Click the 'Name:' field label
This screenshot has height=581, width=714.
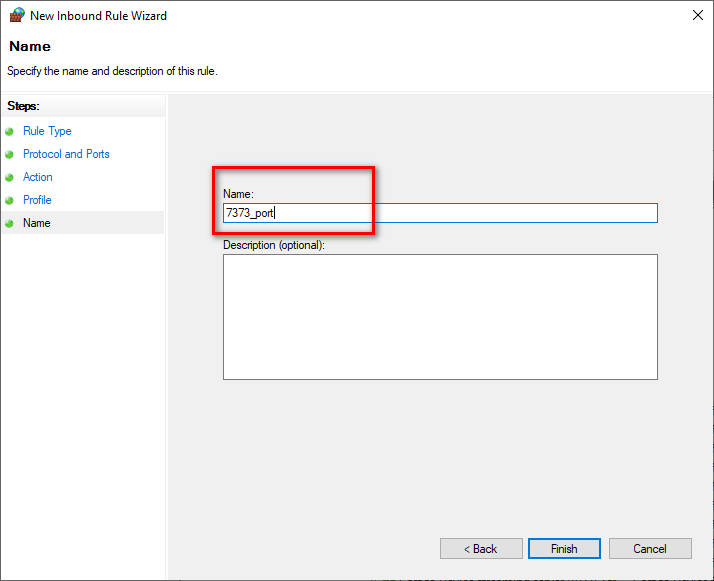[x=238, y=194]
